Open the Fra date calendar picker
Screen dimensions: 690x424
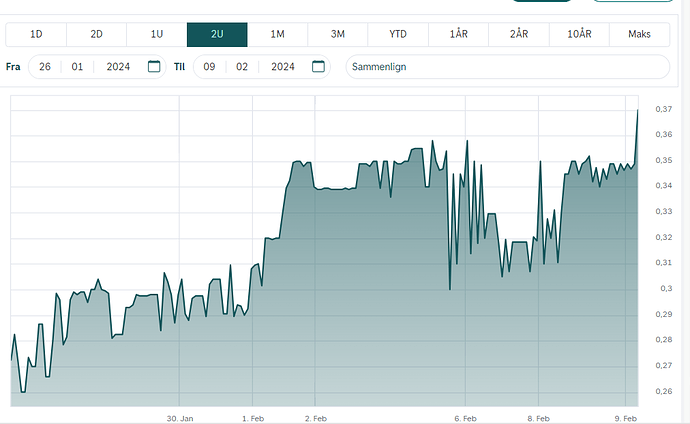tap(154, 67)
